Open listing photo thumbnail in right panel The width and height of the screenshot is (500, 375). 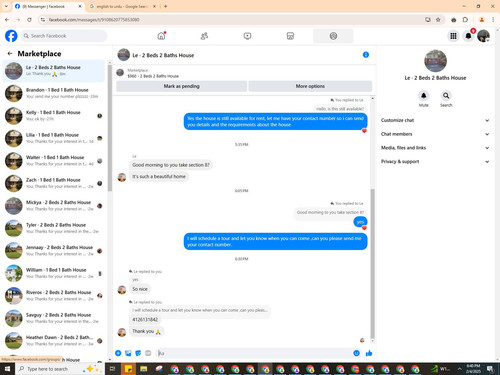[x=435, y=61]
